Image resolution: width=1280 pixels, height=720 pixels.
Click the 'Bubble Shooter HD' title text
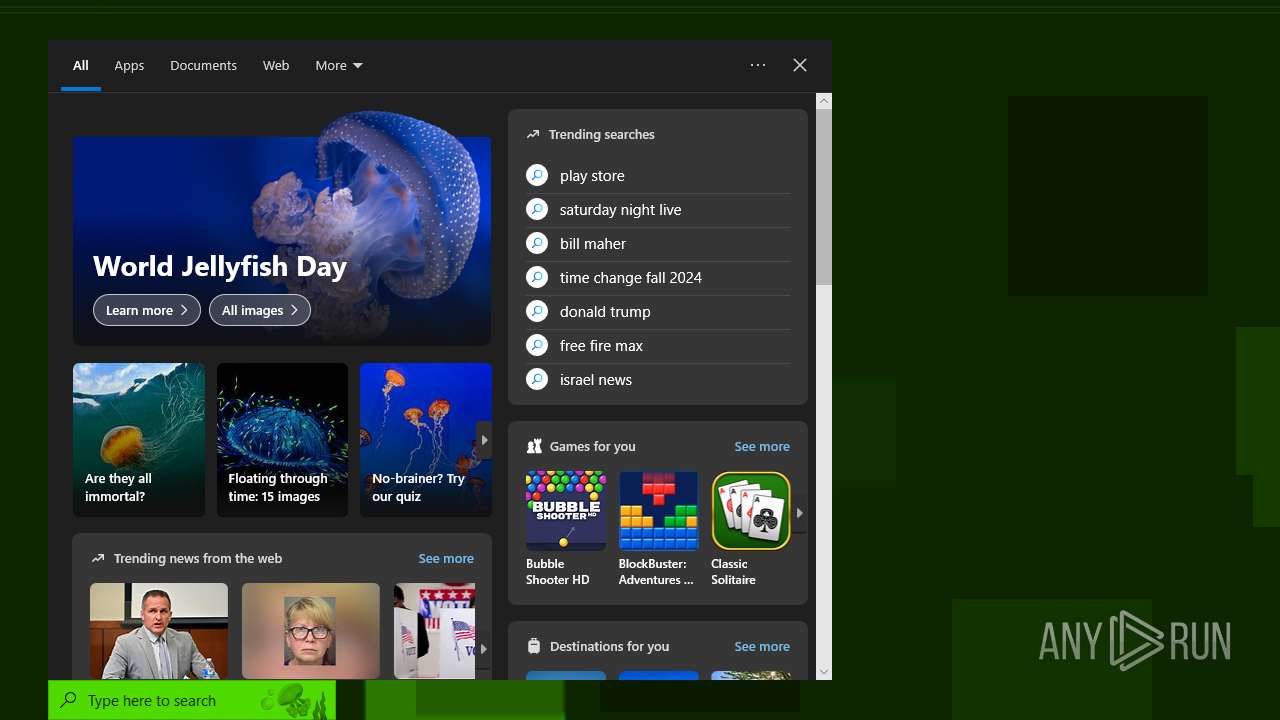click(558, 572)
